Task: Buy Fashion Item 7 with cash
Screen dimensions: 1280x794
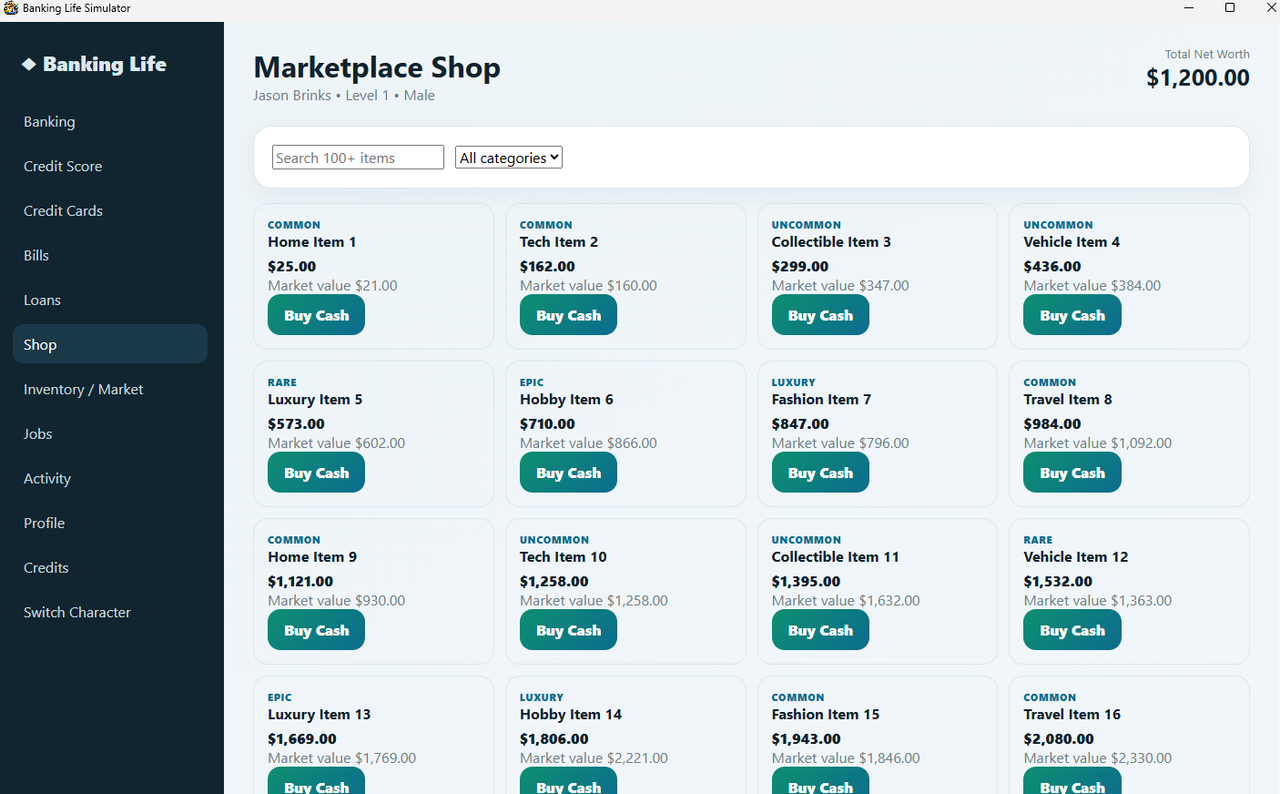Action: pos(820,473)
